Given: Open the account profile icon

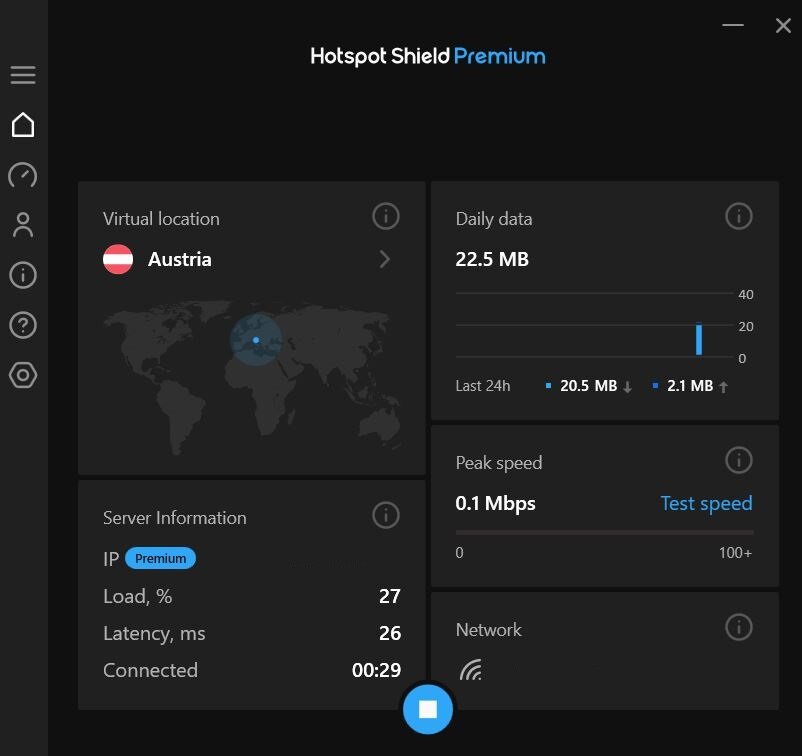Looking at the screenshot, I should tap(23, 225).
